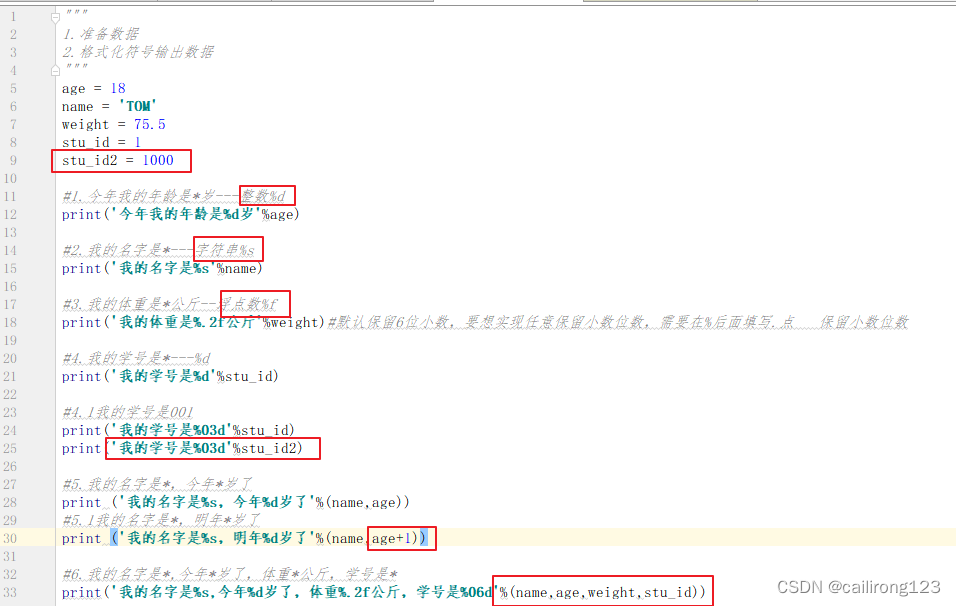Click comment '#4.1我的学号是001'
This screenshot has height=606, width=956.
pos(128,412)
